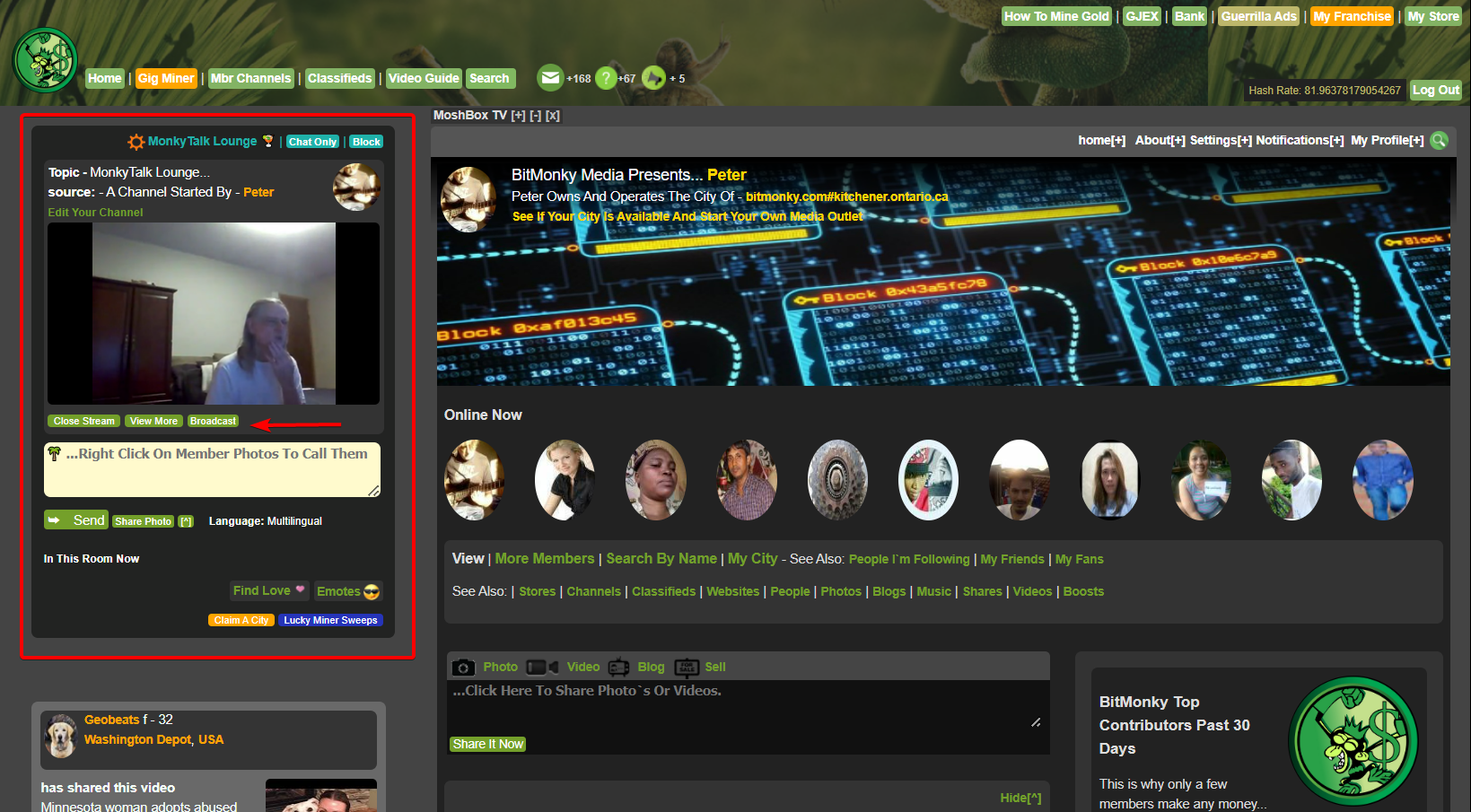Open the Geobeats dog profile picture
The width and height of the screenshot is (1471, 812).
pos(61,737)
